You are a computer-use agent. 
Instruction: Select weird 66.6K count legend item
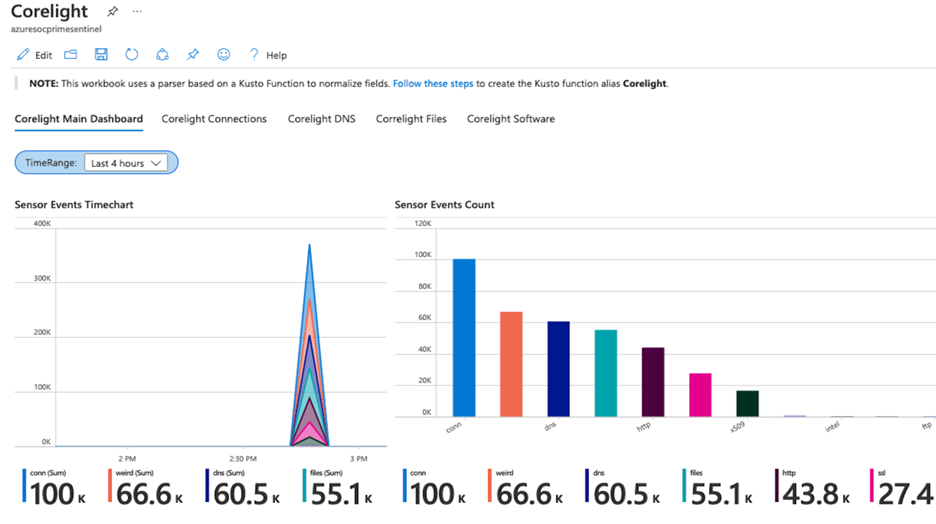tap(525, 487)
